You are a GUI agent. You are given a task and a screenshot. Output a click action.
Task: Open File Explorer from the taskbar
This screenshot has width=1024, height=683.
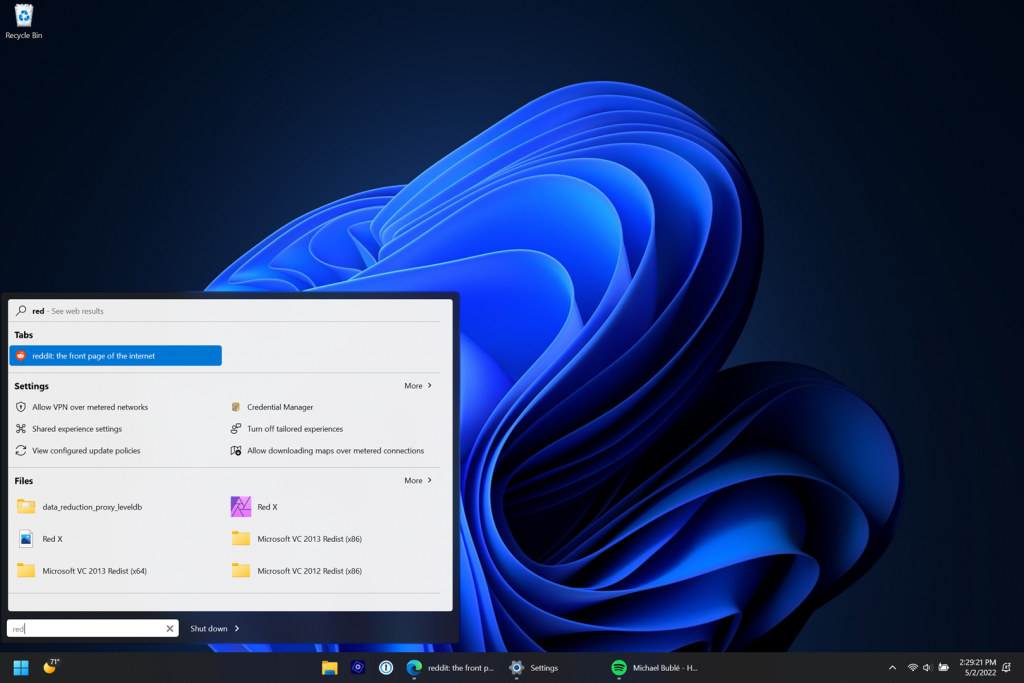[x=329, y=667]
